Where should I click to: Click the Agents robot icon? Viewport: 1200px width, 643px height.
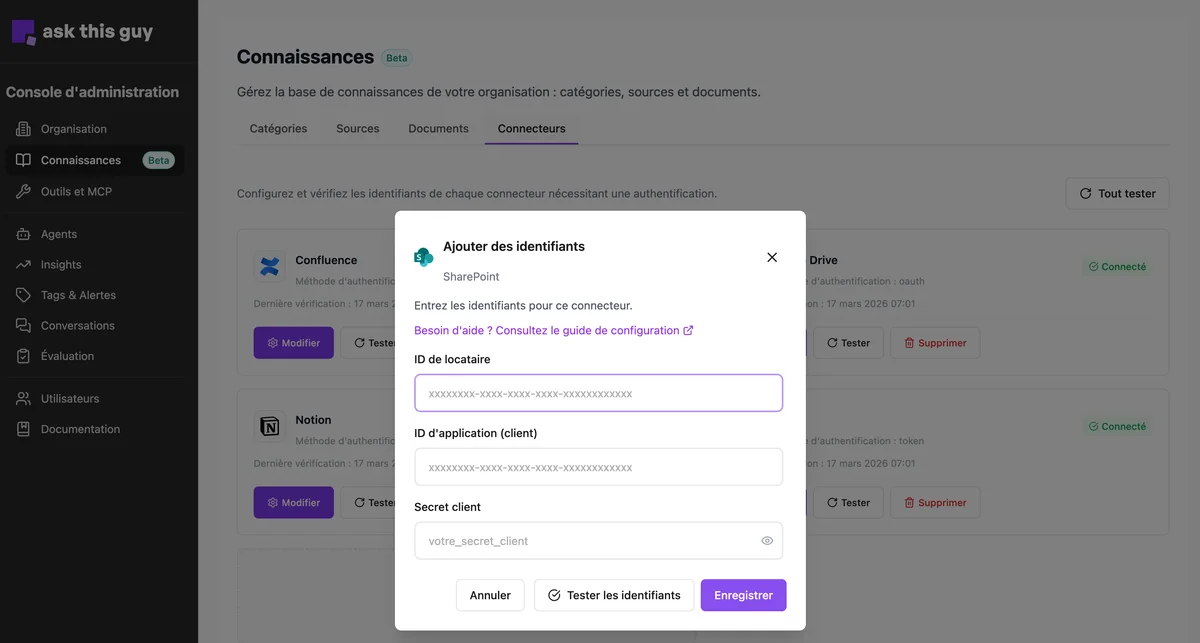(23, 234)
